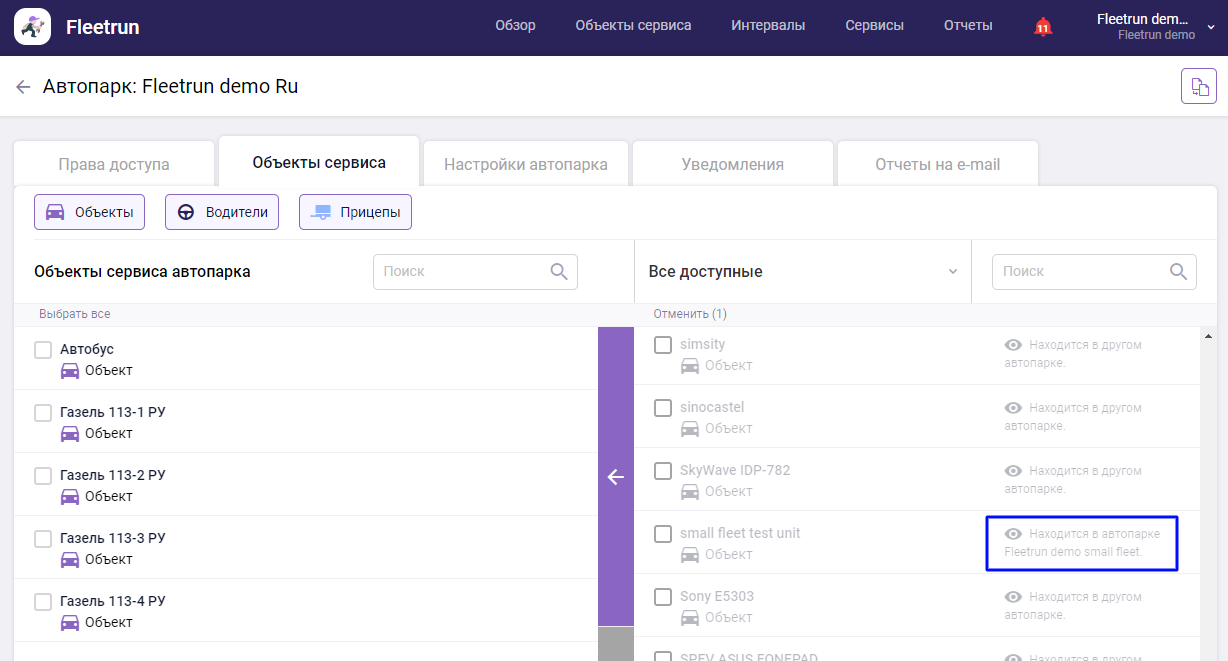Open the notifications bell showing 11 alerts
Image resolution: width=1228 pixels, height=661 pixels.
(1042, 27)
